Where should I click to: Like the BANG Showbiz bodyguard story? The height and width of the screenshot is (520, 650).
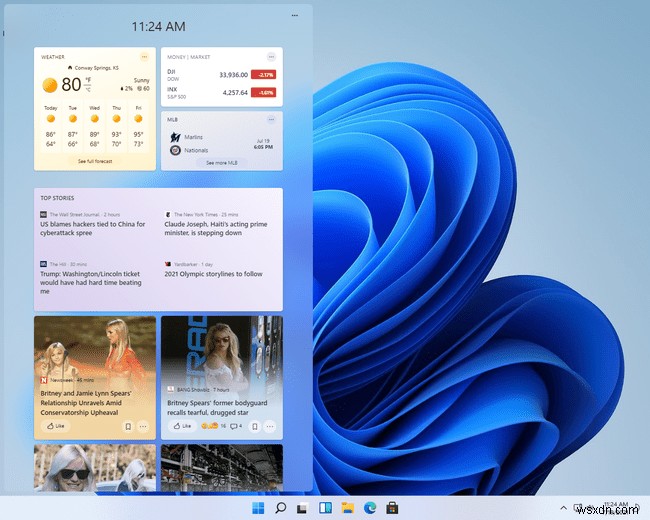pos(182,426)
